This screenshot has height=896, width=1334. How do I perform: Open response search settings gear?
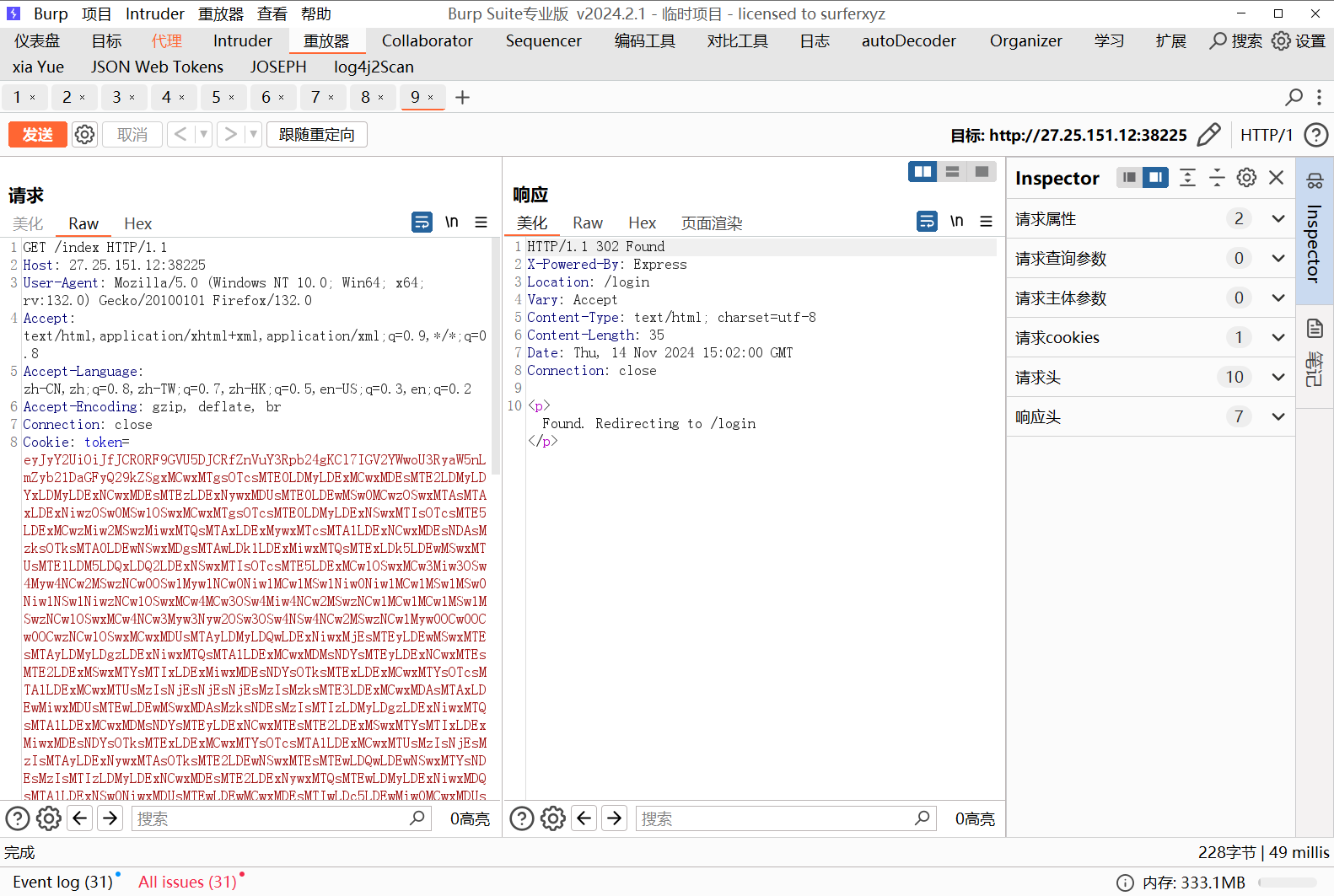(x=553, y=818)
